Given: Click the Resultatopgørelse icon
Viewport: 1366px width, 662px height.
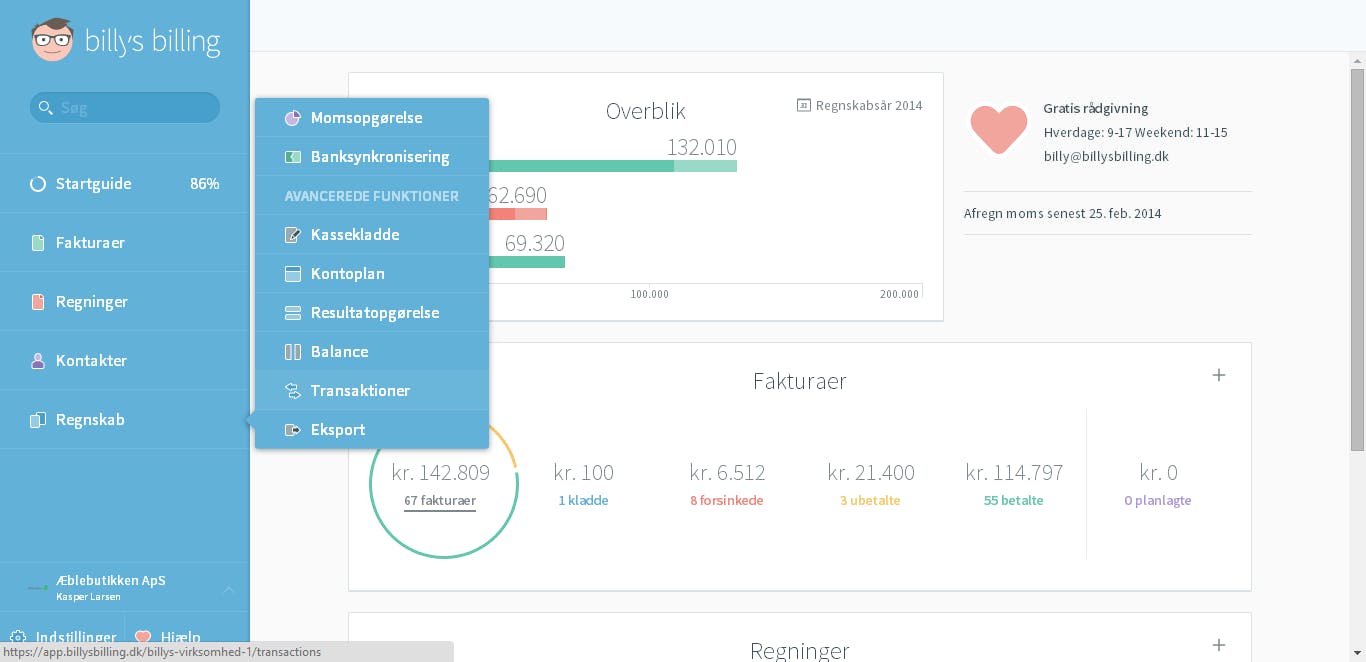Looking at the screenshot, I should (x=293, y=313).
